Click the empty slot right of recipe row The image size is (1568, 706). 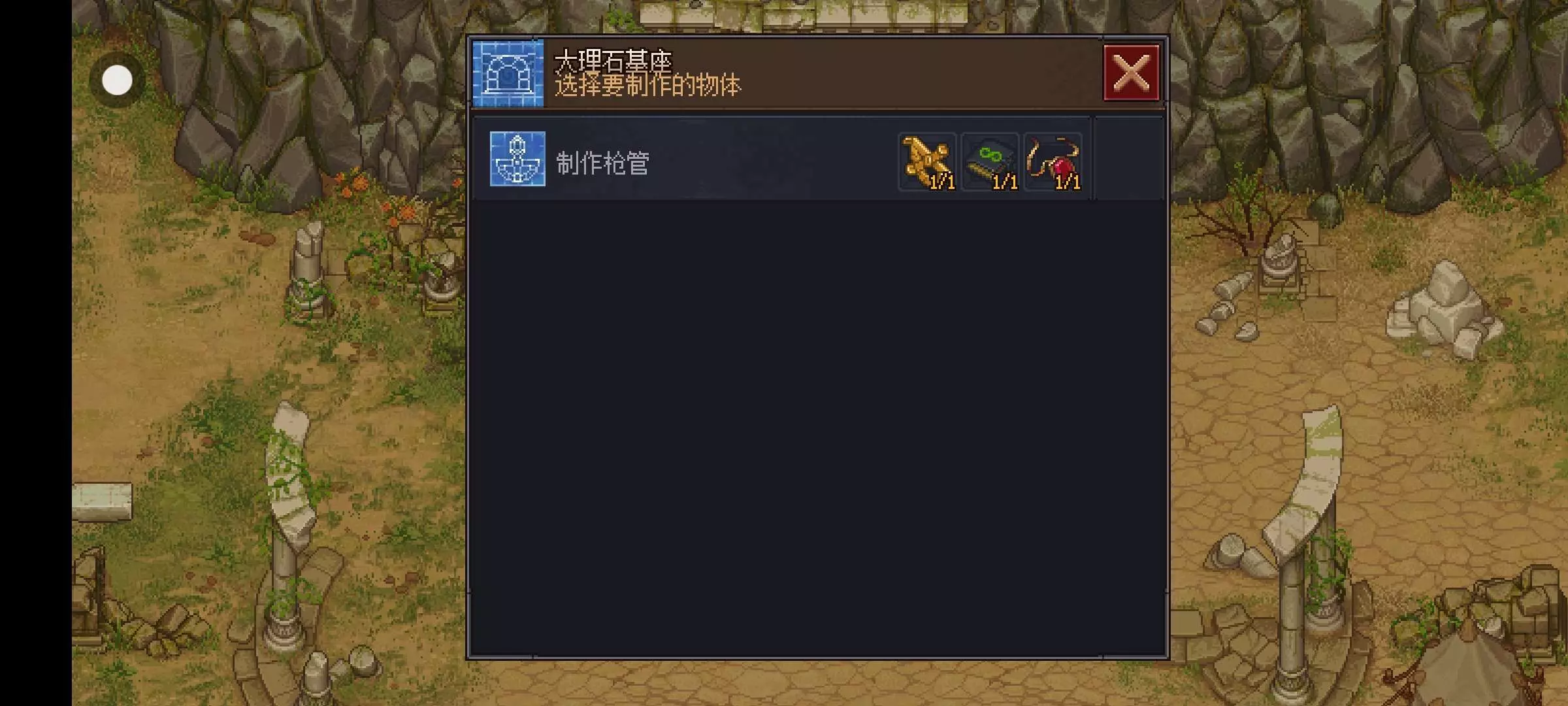tap(1128, 158)
